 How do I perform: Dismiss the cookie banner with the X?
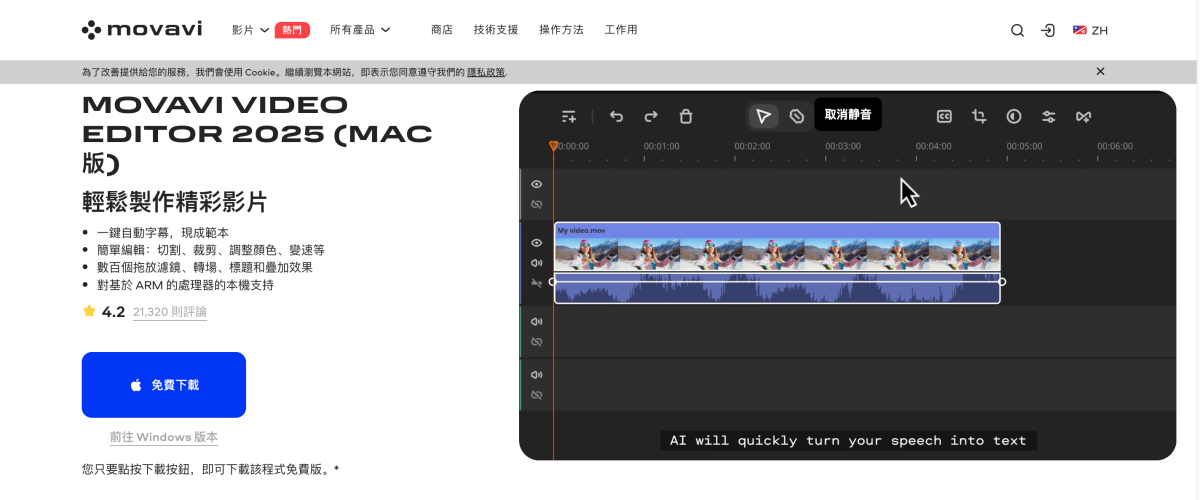[1100, 71]
